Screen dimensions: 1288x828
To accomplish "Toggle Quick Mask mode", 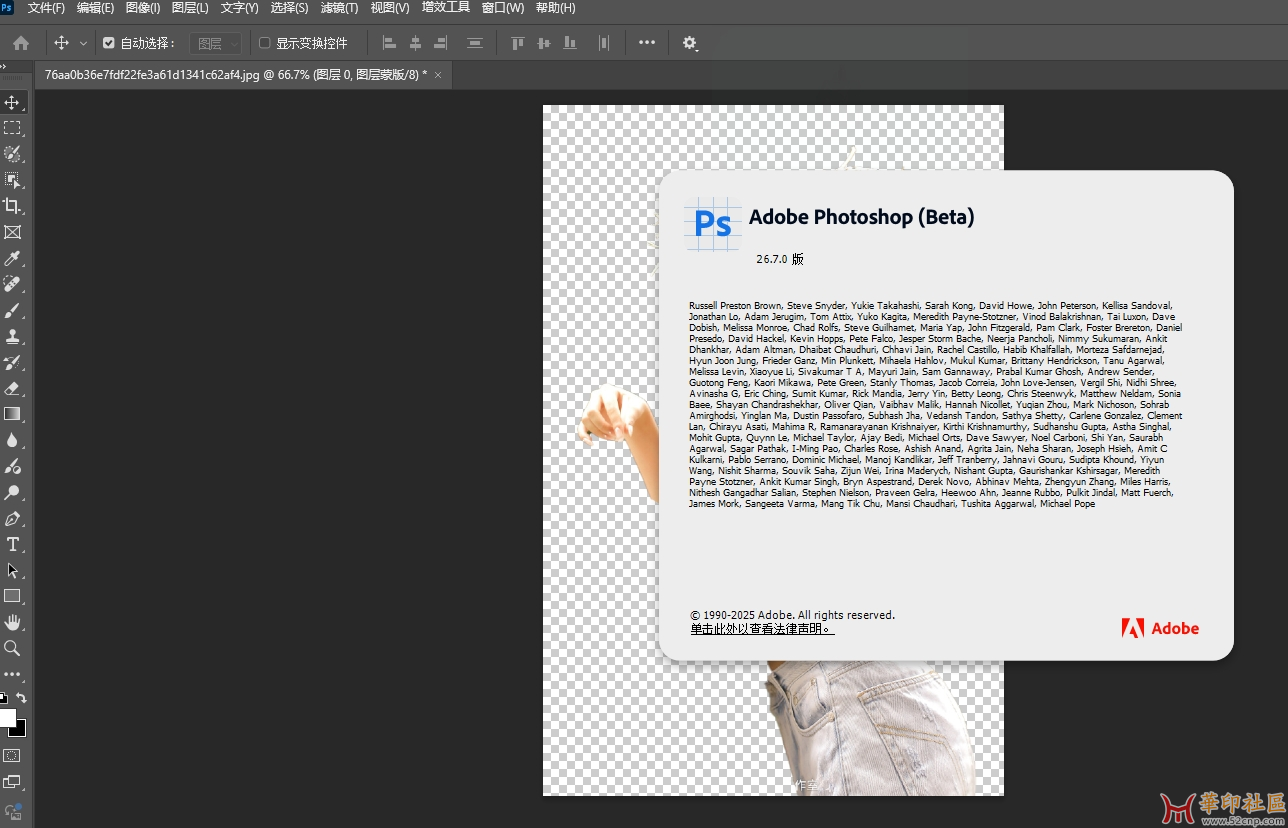I will tap(12, 756).
